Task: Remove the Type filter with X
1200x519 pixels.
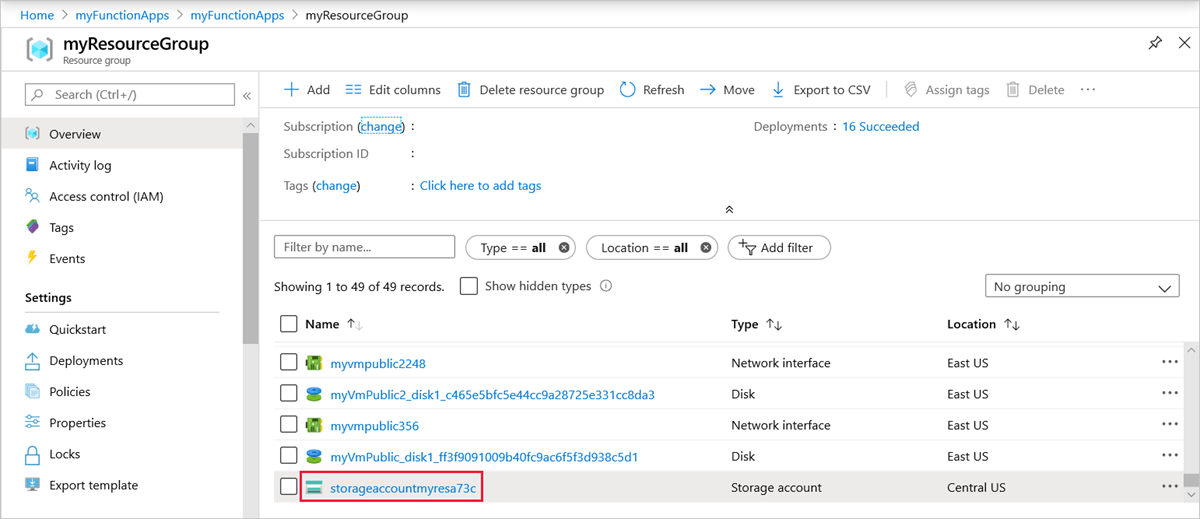Action: [x=564, y=248]
